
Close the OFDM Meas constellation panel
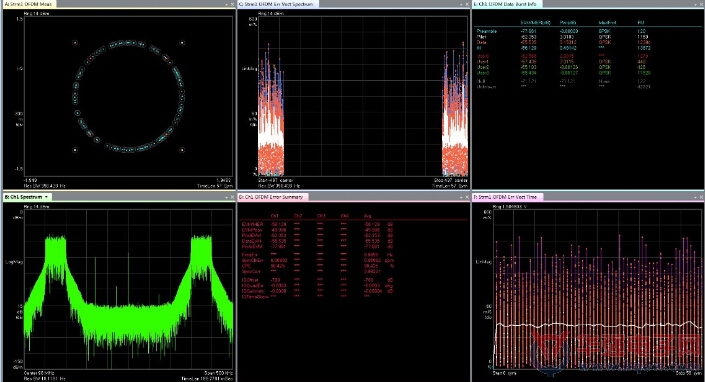coord(232,4)
